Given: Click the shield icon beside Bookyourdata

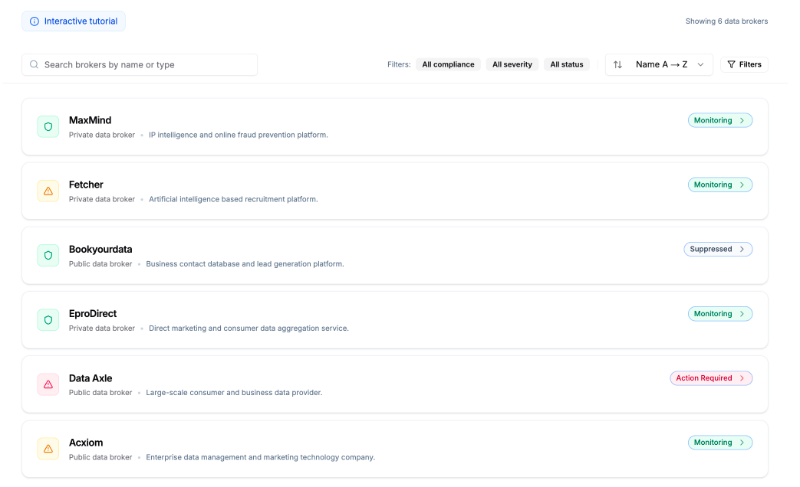Looking at the screenshot, I should (x=48, y=255).
